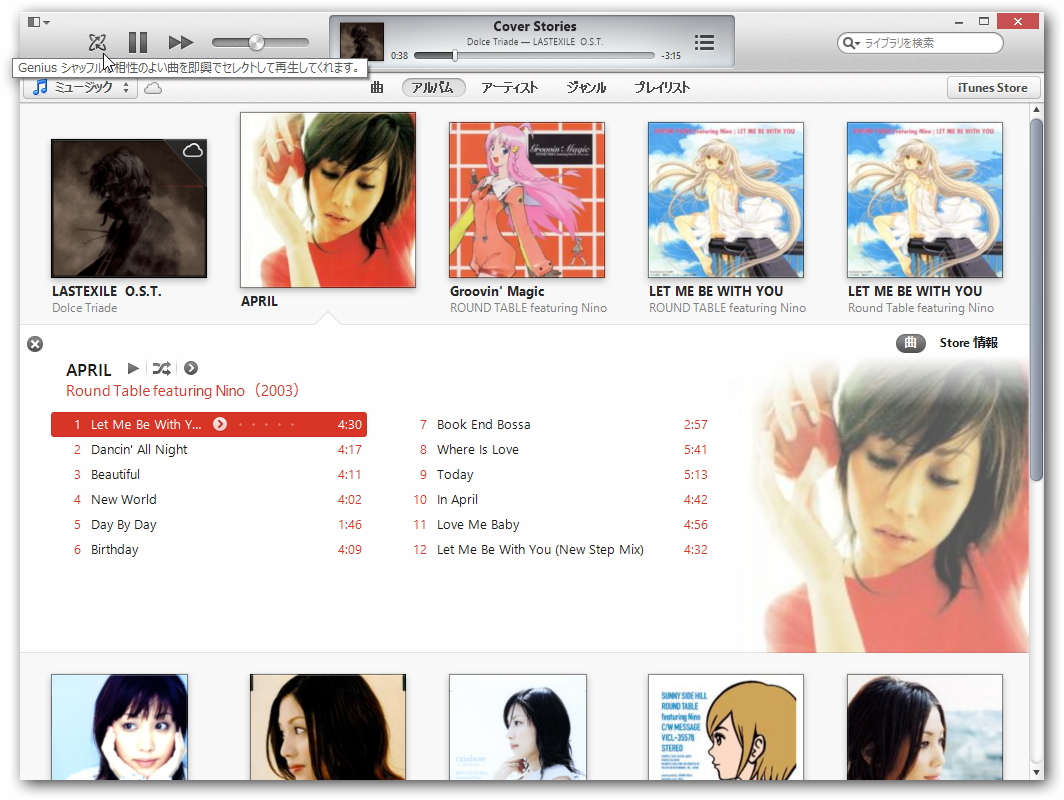1064x800 pixels.
Task: Select the expanded APRIL album cover
Action: click(x=328, y=200)
